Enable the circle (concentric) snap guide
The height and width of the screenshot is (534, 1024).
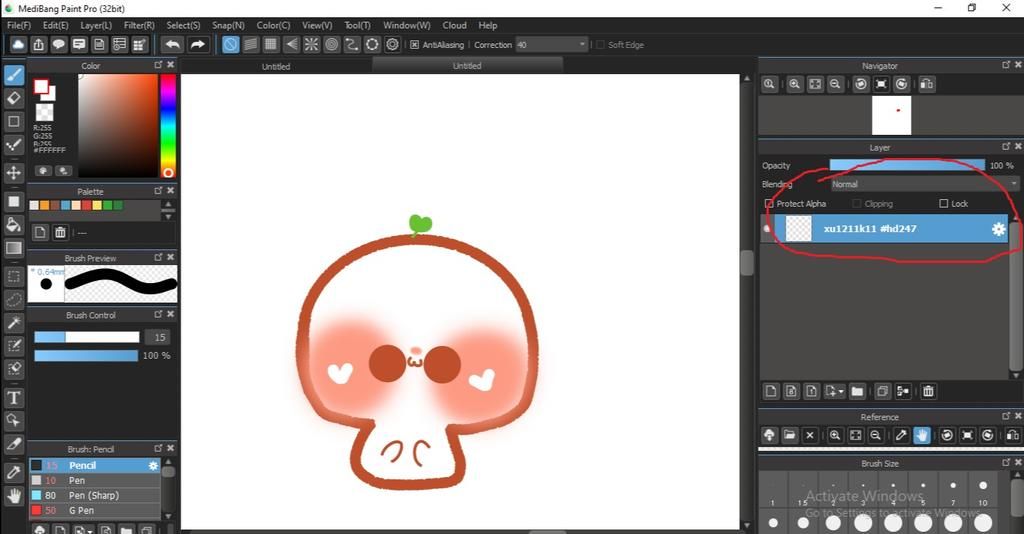(332, 44)
